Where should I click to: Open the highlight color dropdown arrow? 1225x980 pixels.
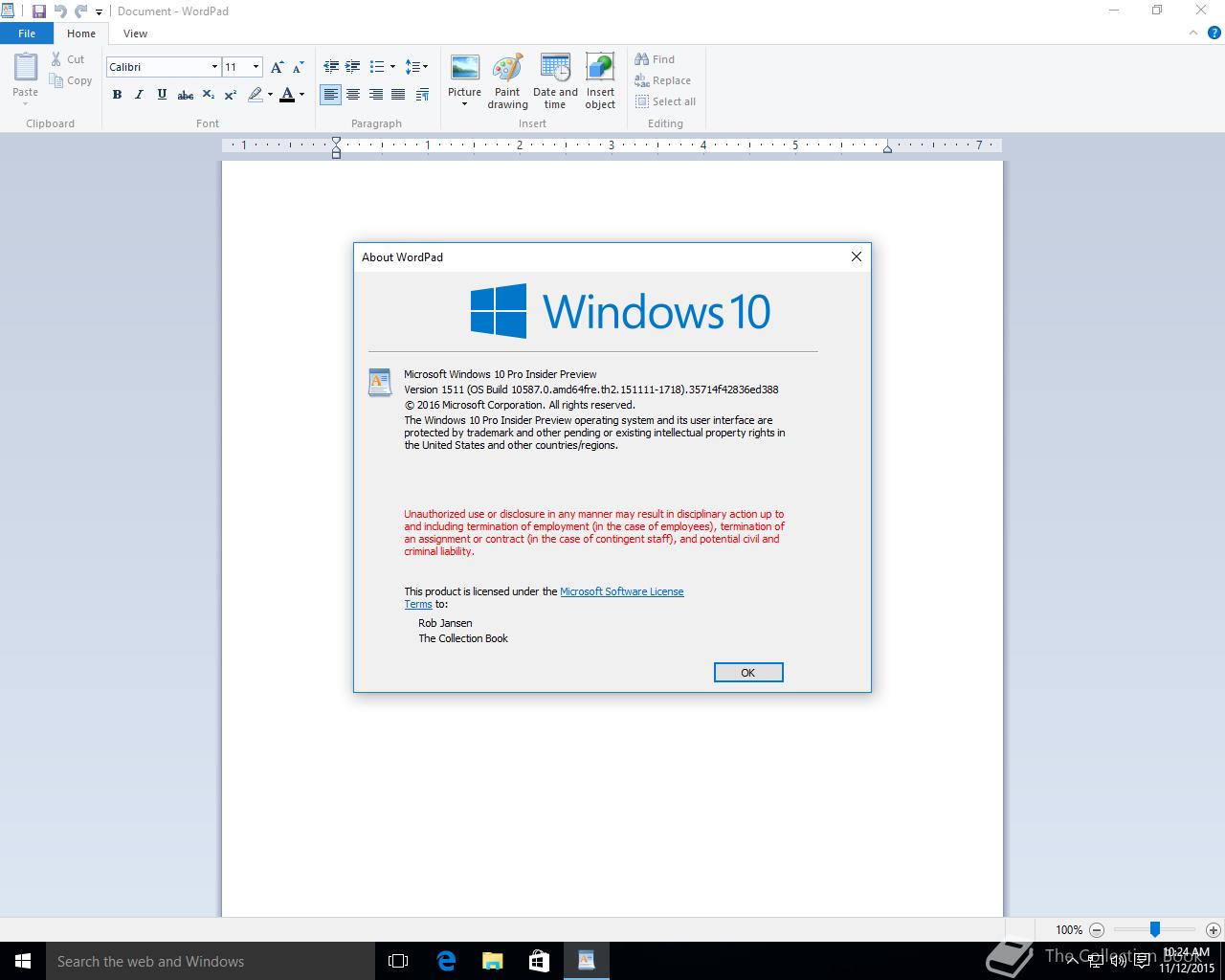270,94
